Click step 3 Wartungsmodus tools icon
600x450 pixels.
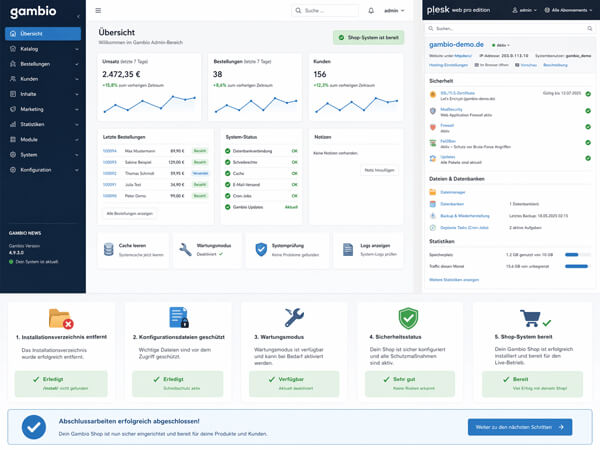click(294, 318)
